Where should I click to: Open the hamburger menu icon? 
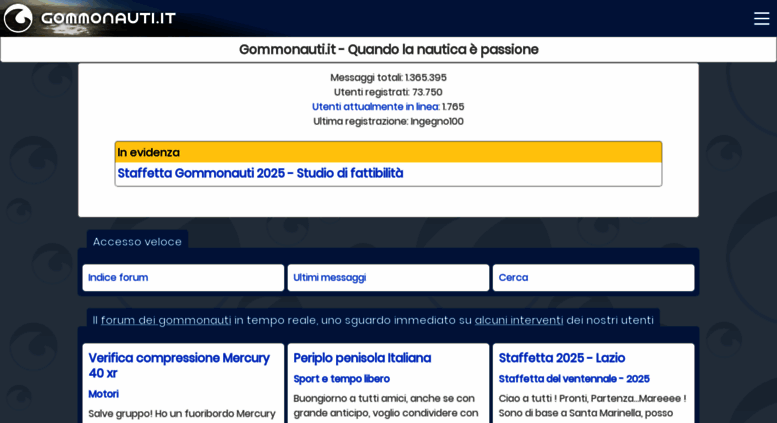[761, 19]
